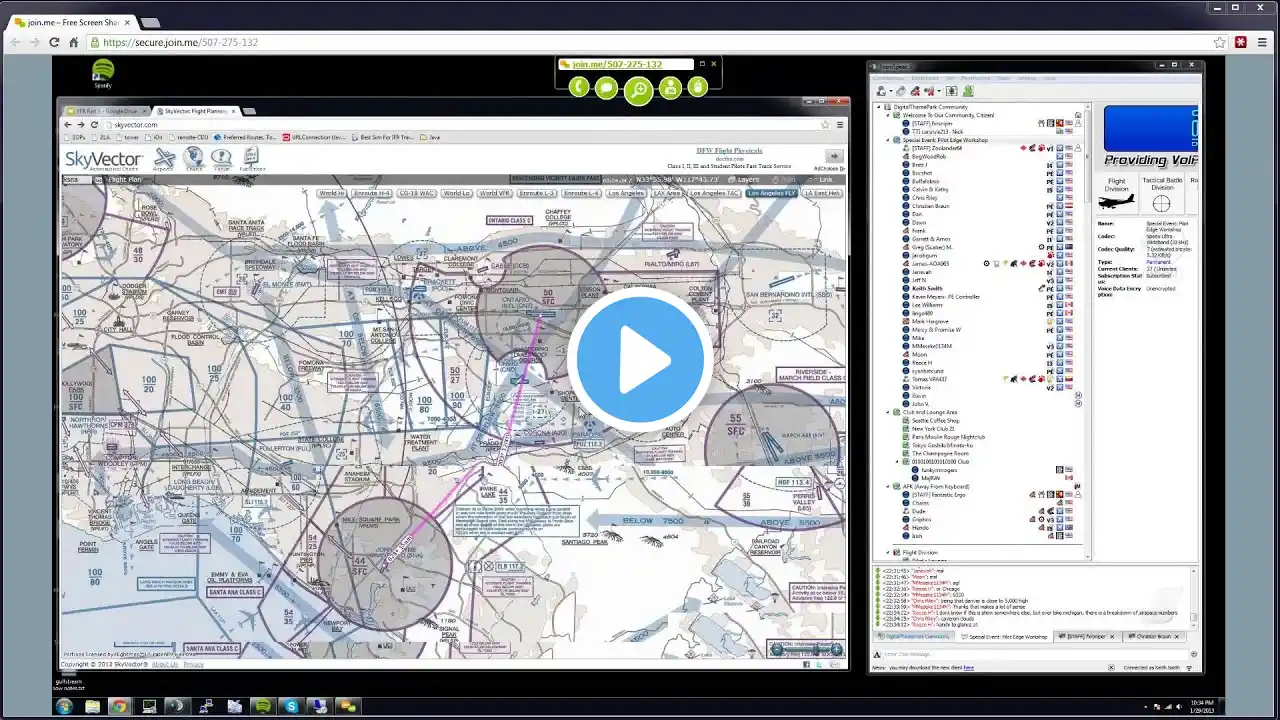Play the video with the center play button

coord(640,360)
